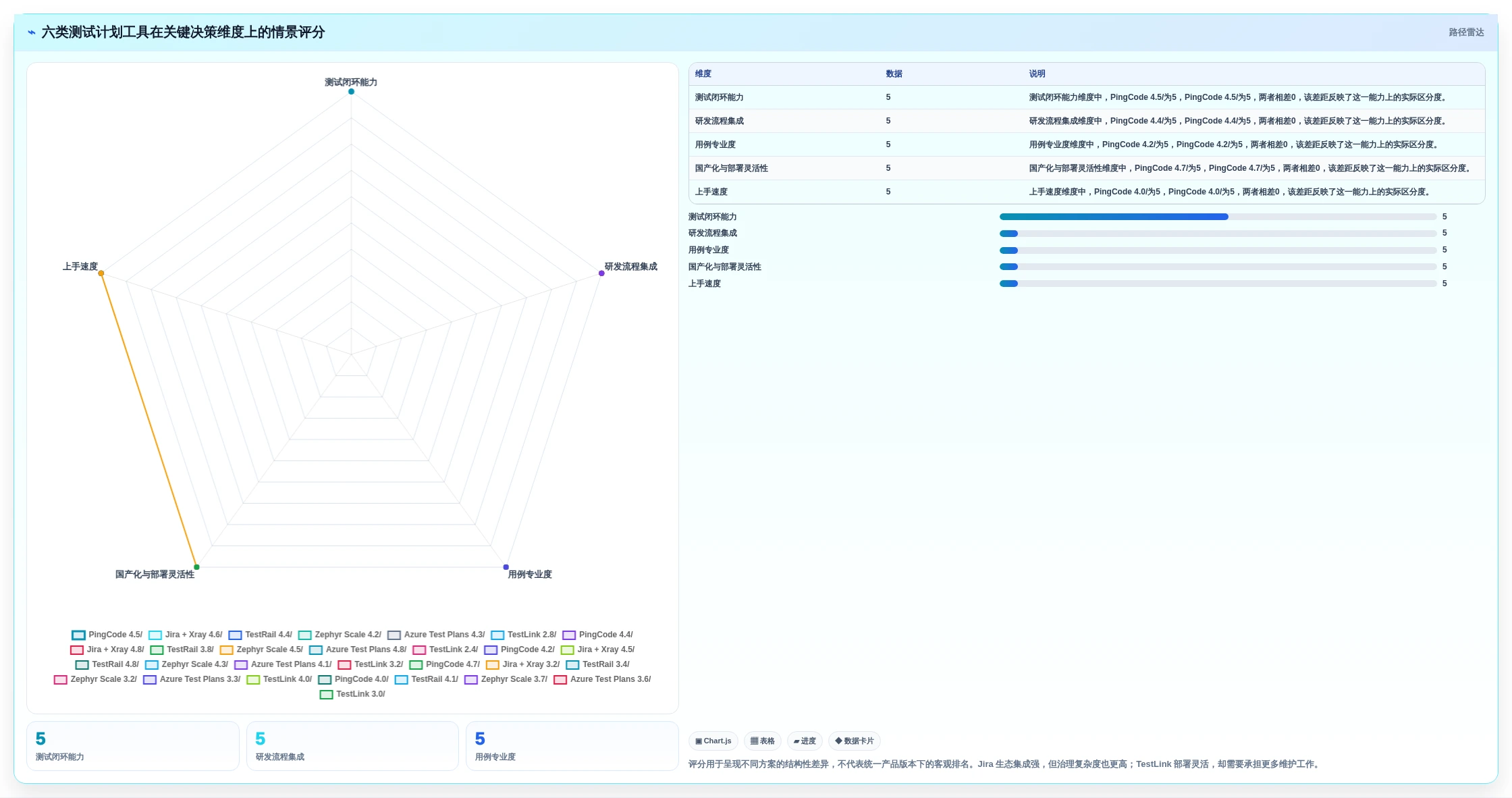Click the 数据卡片 chip
The image size is (1512, 798).
(x=855, y=741)
